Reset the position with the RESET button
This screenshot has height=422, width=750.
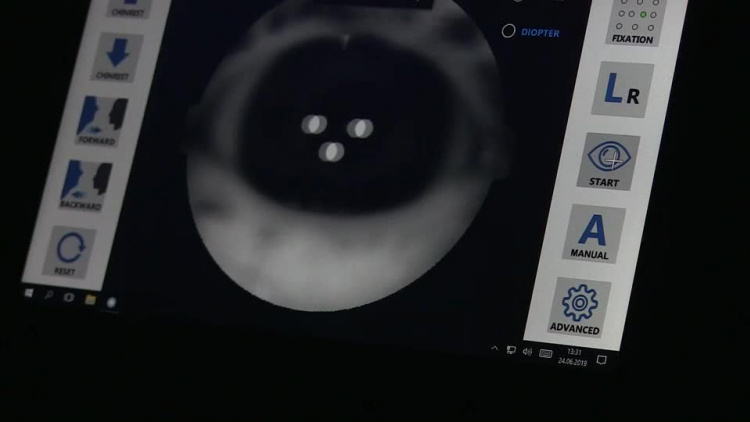pyautogui.click(x=70, y=252)
